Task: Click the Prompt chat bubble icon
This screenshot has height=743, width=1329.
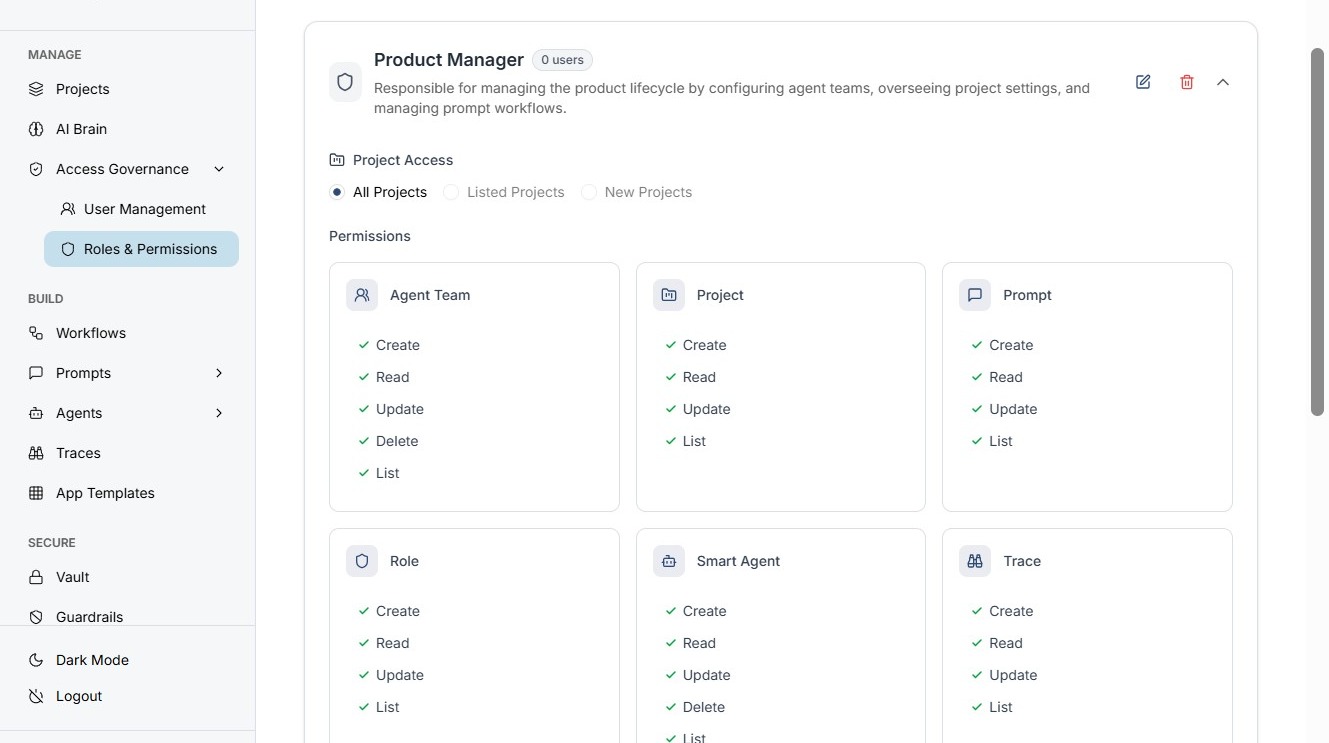Action: point(975,295)
